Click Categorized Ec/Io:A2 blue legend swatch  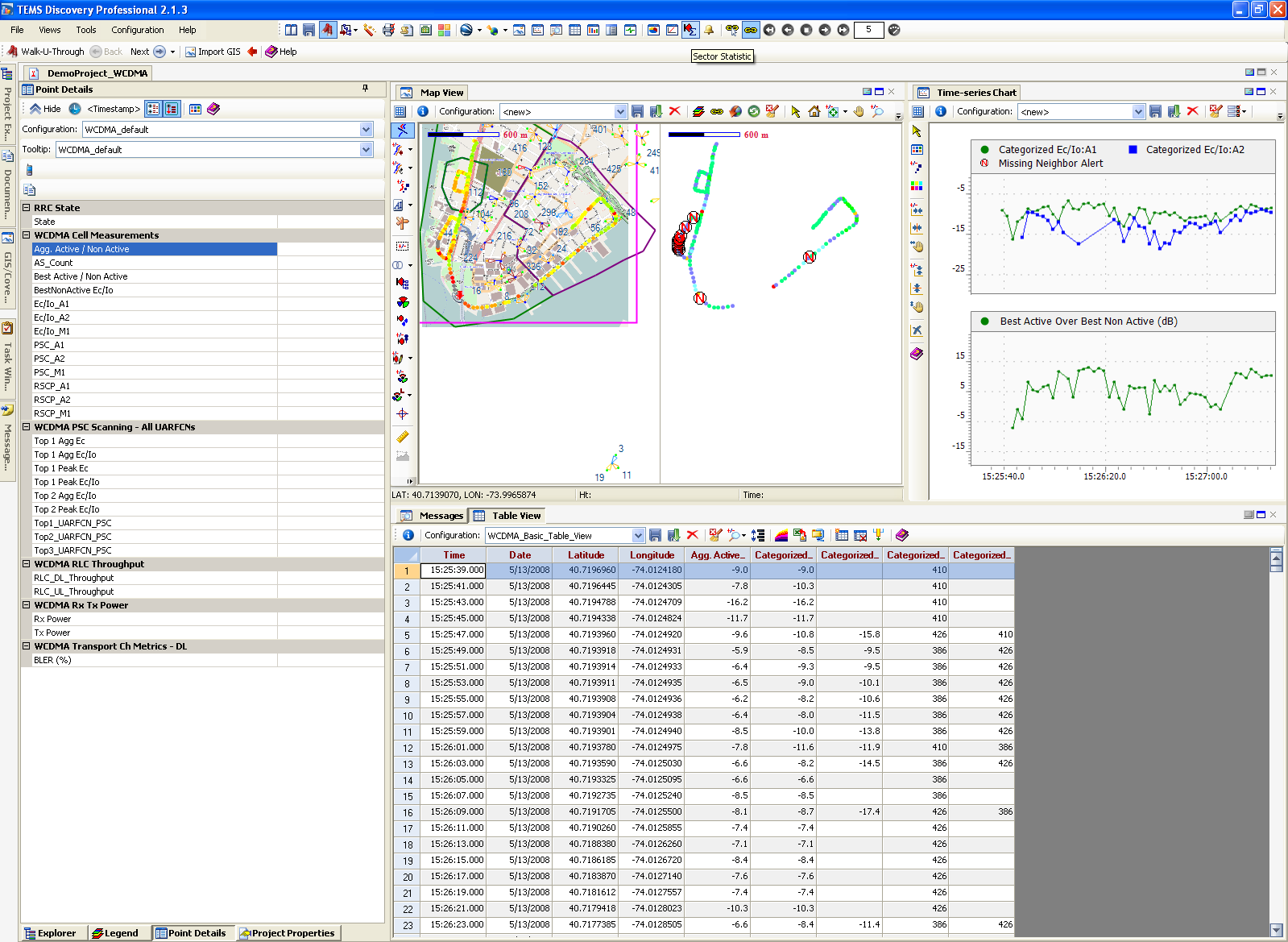coord(1133,149)
